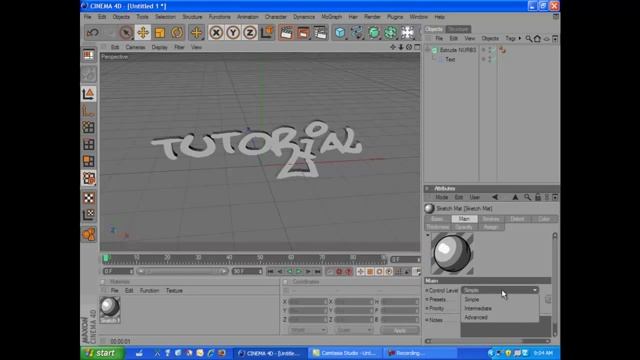The image size is (640, 360).
Task: Click the lock icon in Attributes panel
Action: click(x=538, y=197)
